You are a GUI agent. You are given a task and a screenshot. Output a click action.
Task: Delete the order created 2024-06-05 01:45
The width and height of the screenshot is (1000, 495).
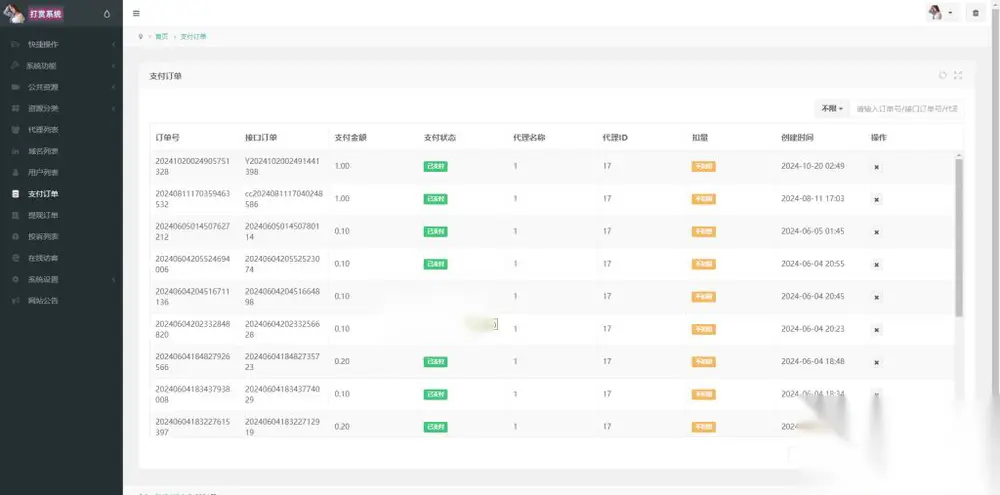click(876, 232)
